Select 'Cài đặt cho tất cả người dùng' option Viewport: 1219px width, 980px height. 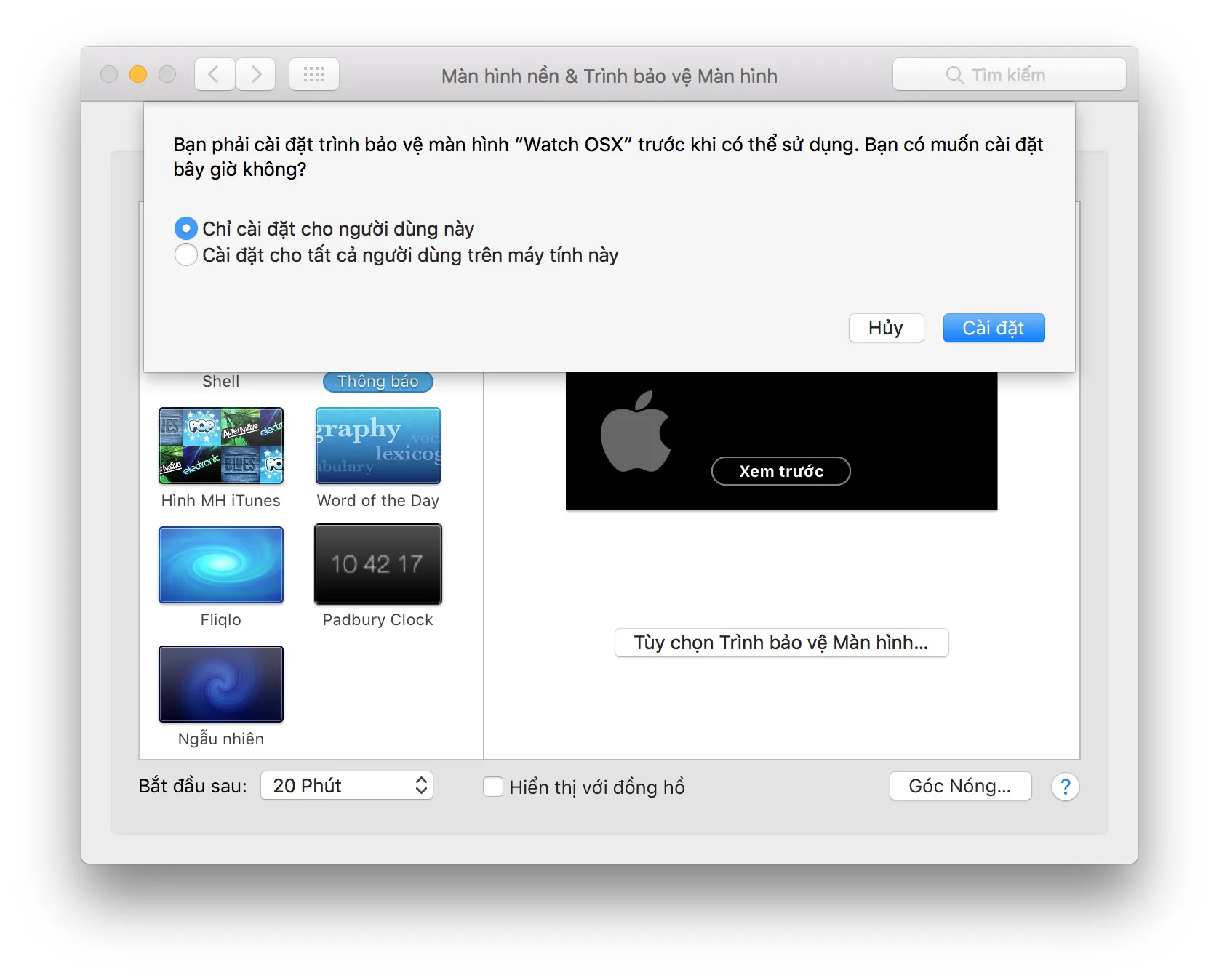coord(186,254)
